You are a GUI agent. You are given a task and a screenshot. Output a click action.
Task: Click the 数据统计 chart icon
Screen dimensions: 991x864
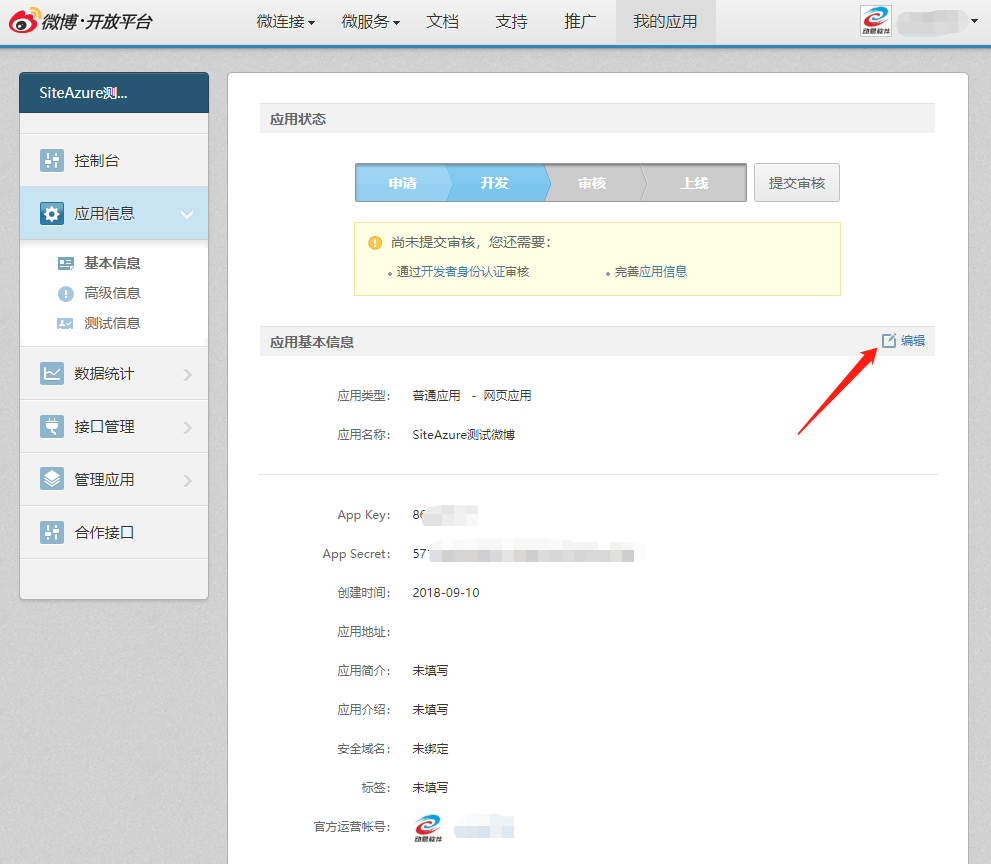coord(51,373)
